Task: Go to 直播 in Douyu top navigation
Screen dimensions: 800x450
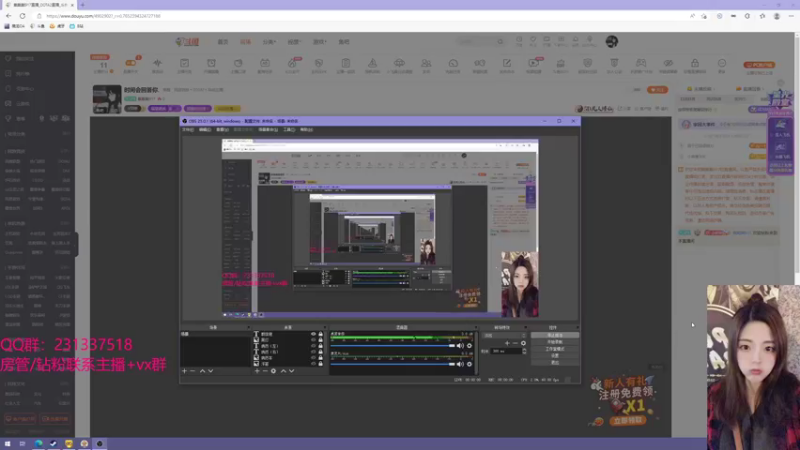Action: pos(245,42)
